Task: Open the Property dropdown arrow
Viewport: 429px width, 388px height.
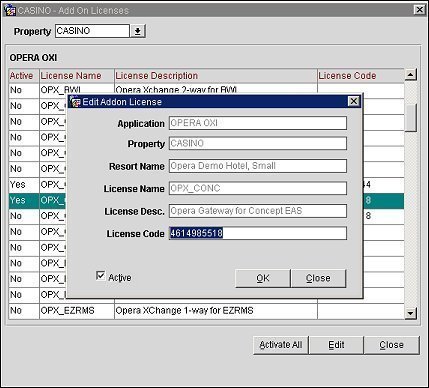Action: pyautogui.click(x=137, y=31)
